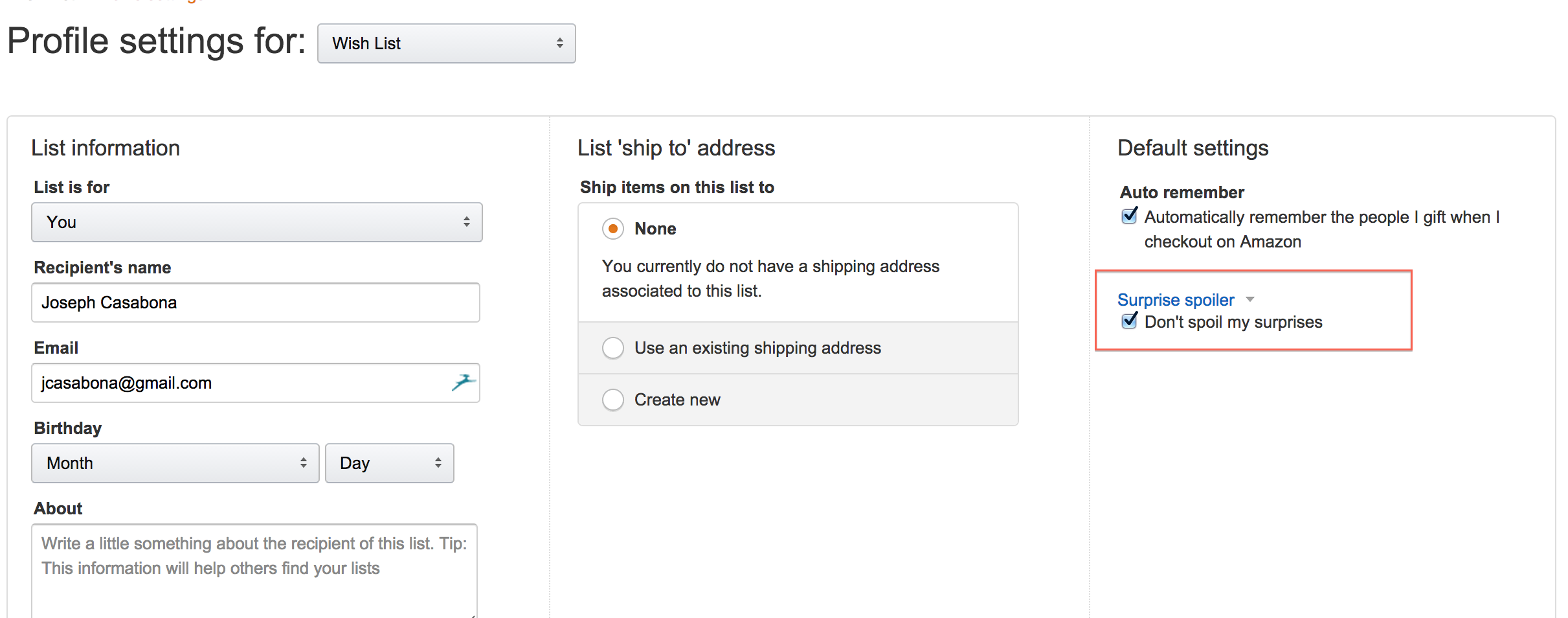This screenshot has height=618, width=1568.
Task: Click the arrow beside Surprise spoiler
Action: pyautogui.click(x=1250, y=299)
